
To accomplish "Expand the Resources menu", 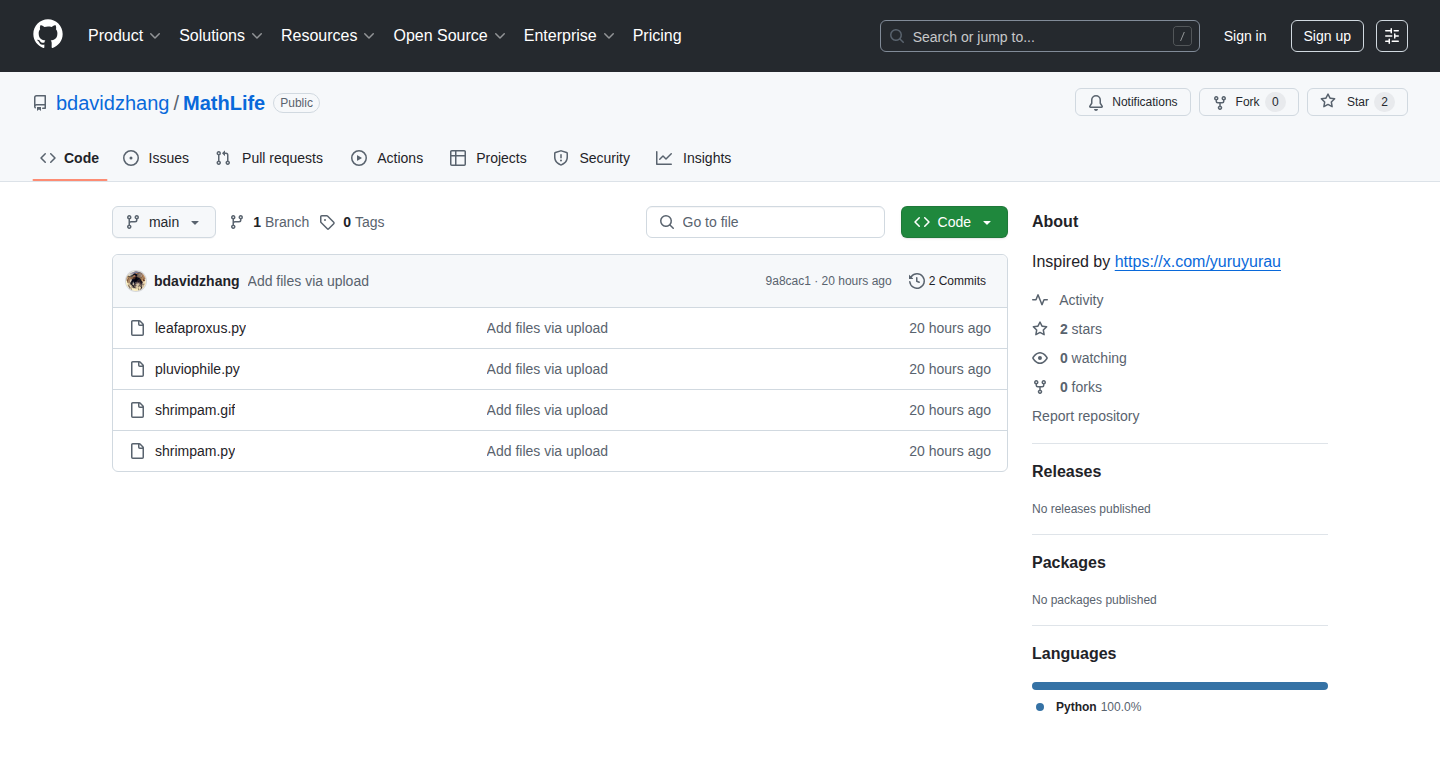I will coord(328,36).
